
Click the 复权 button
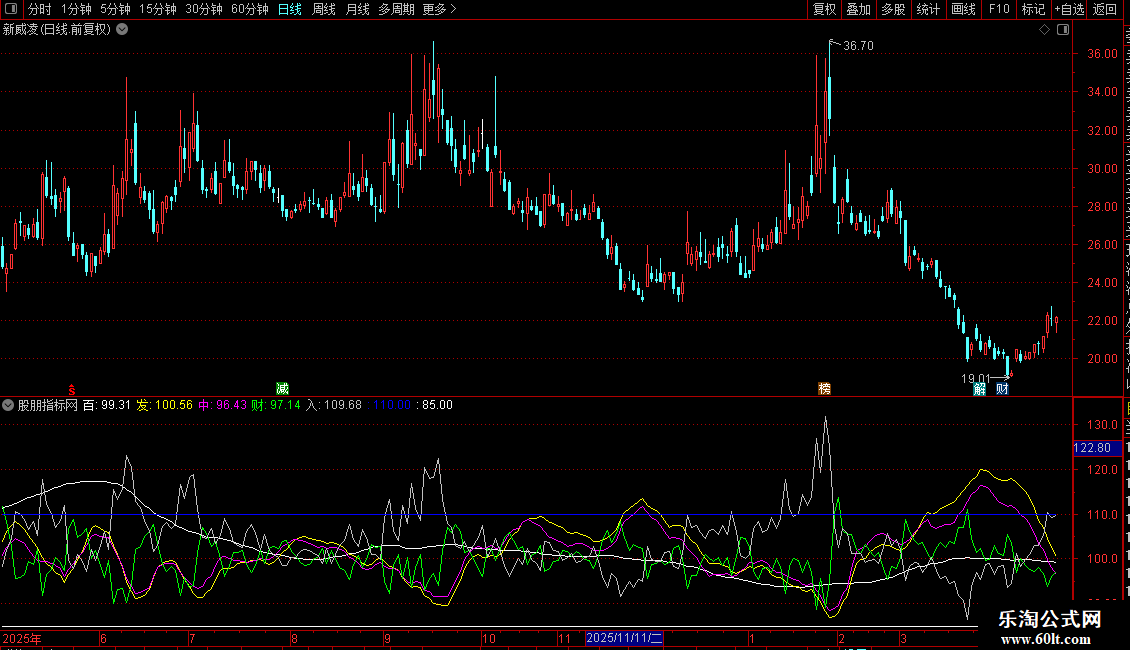(824, 9)
